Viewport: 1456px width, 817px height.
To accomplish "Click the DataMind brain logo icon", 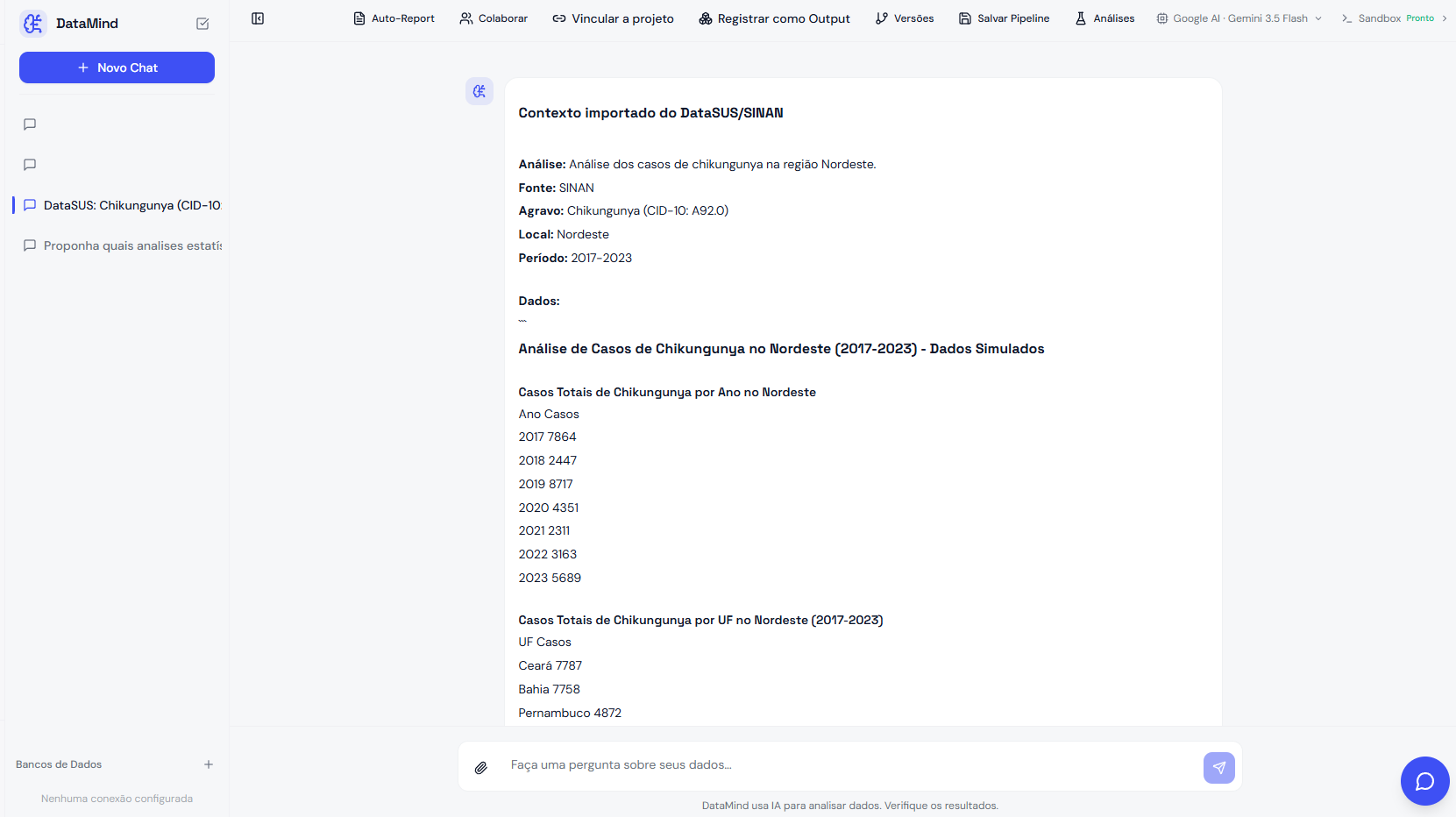I will pos(33,24).
